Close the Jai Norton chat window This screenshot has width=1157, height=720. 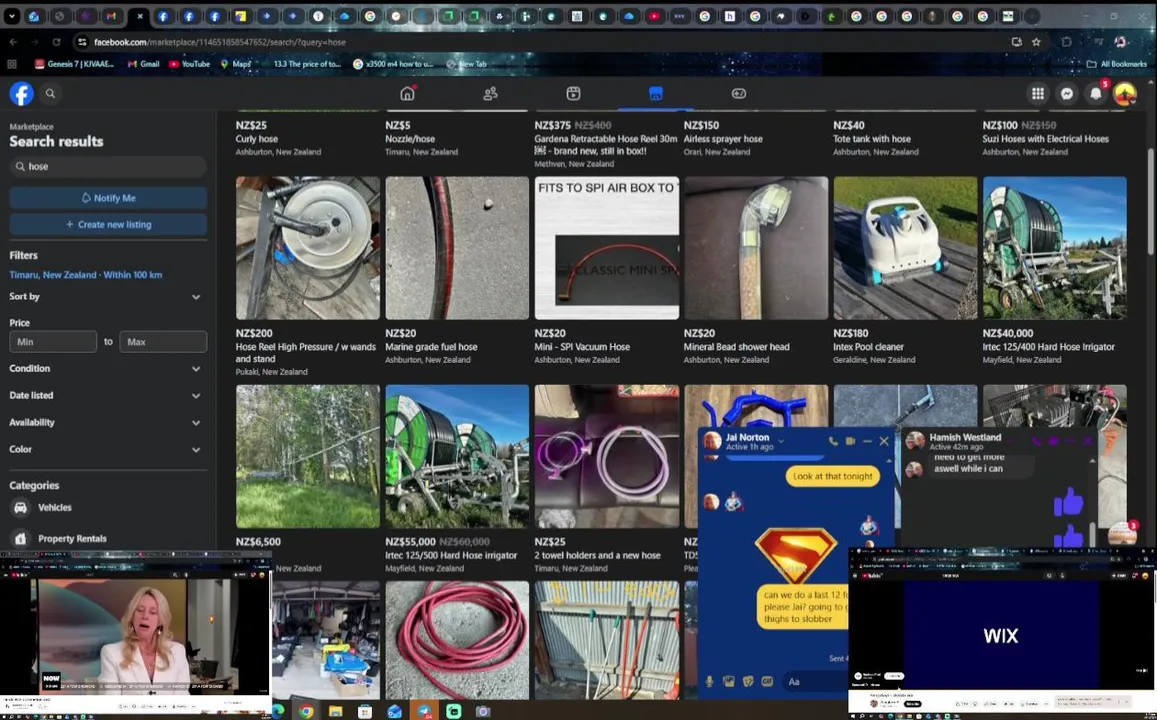[x=884, y=441]
